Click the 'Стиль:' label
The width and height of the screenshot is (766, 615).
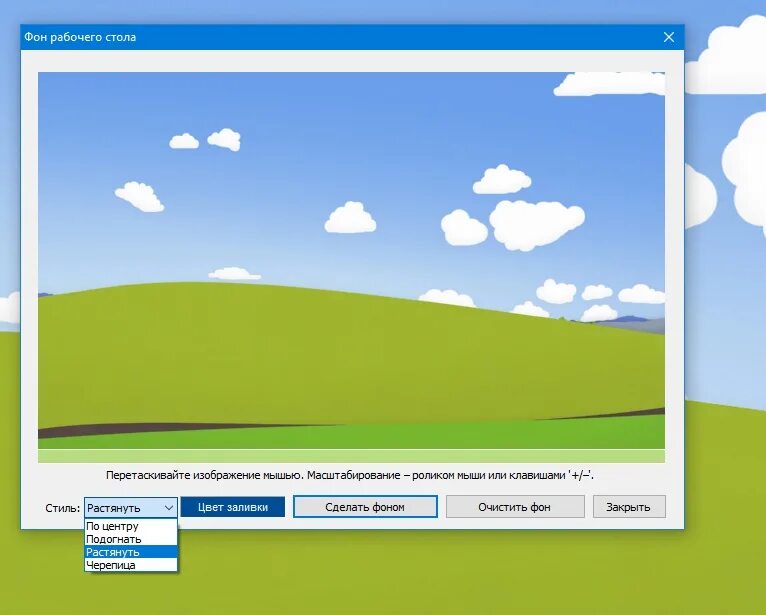pos(63,508)
